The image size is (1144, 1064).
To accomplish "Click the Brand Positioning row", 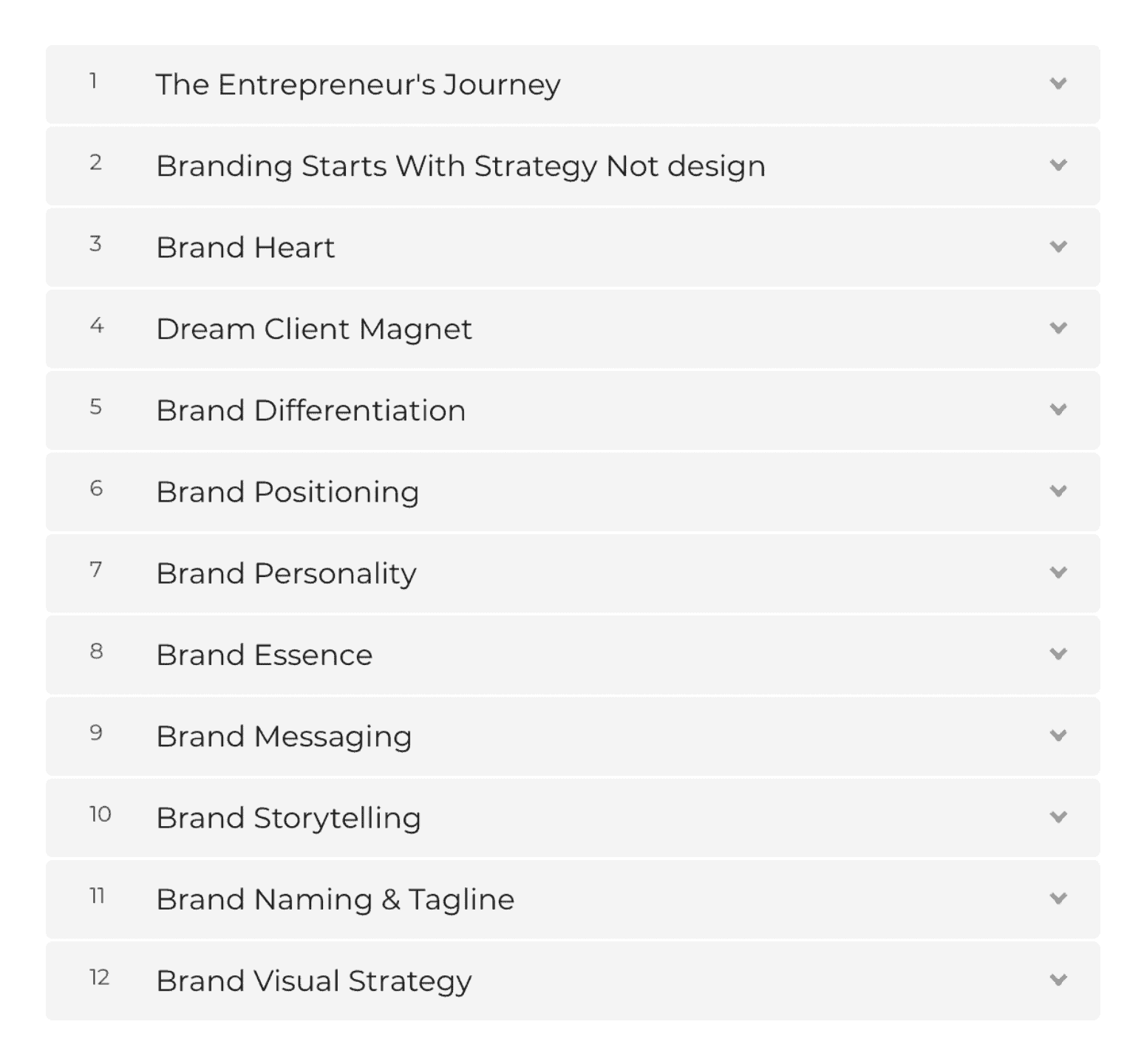I will click(x=287, y=491).
